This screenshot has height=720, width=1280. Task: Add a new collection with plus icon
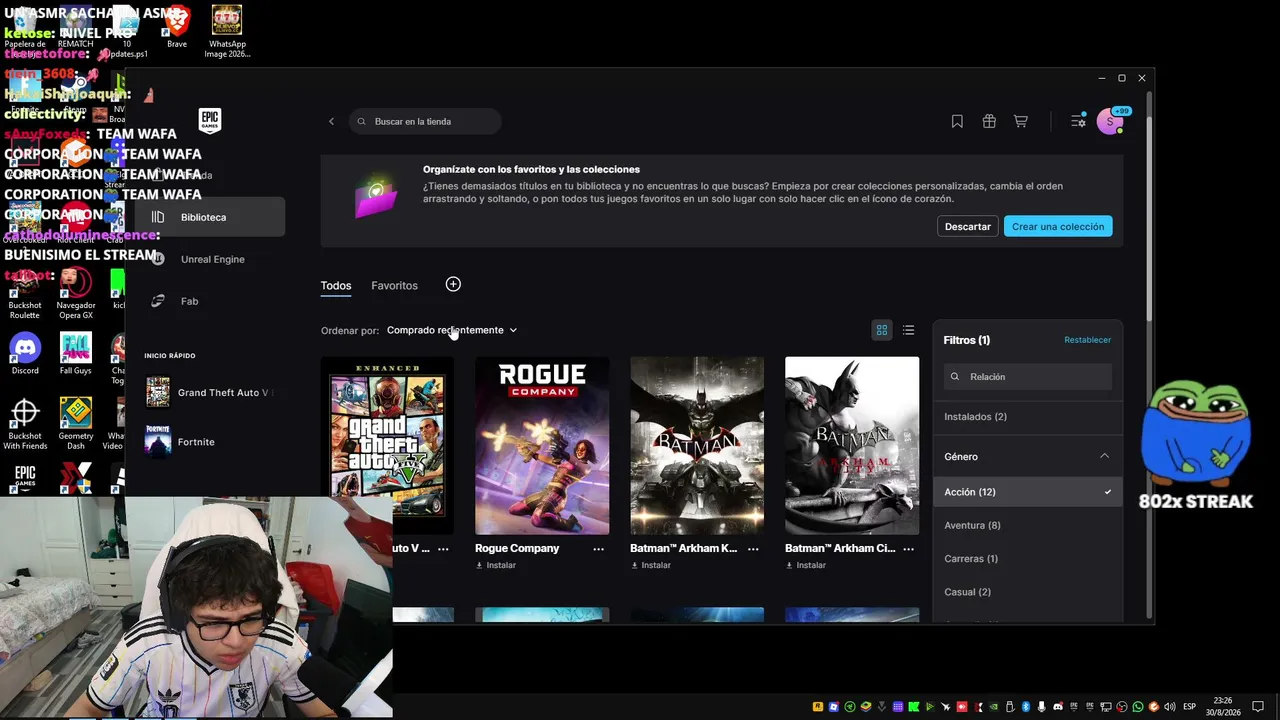click(x=453, y=285)
